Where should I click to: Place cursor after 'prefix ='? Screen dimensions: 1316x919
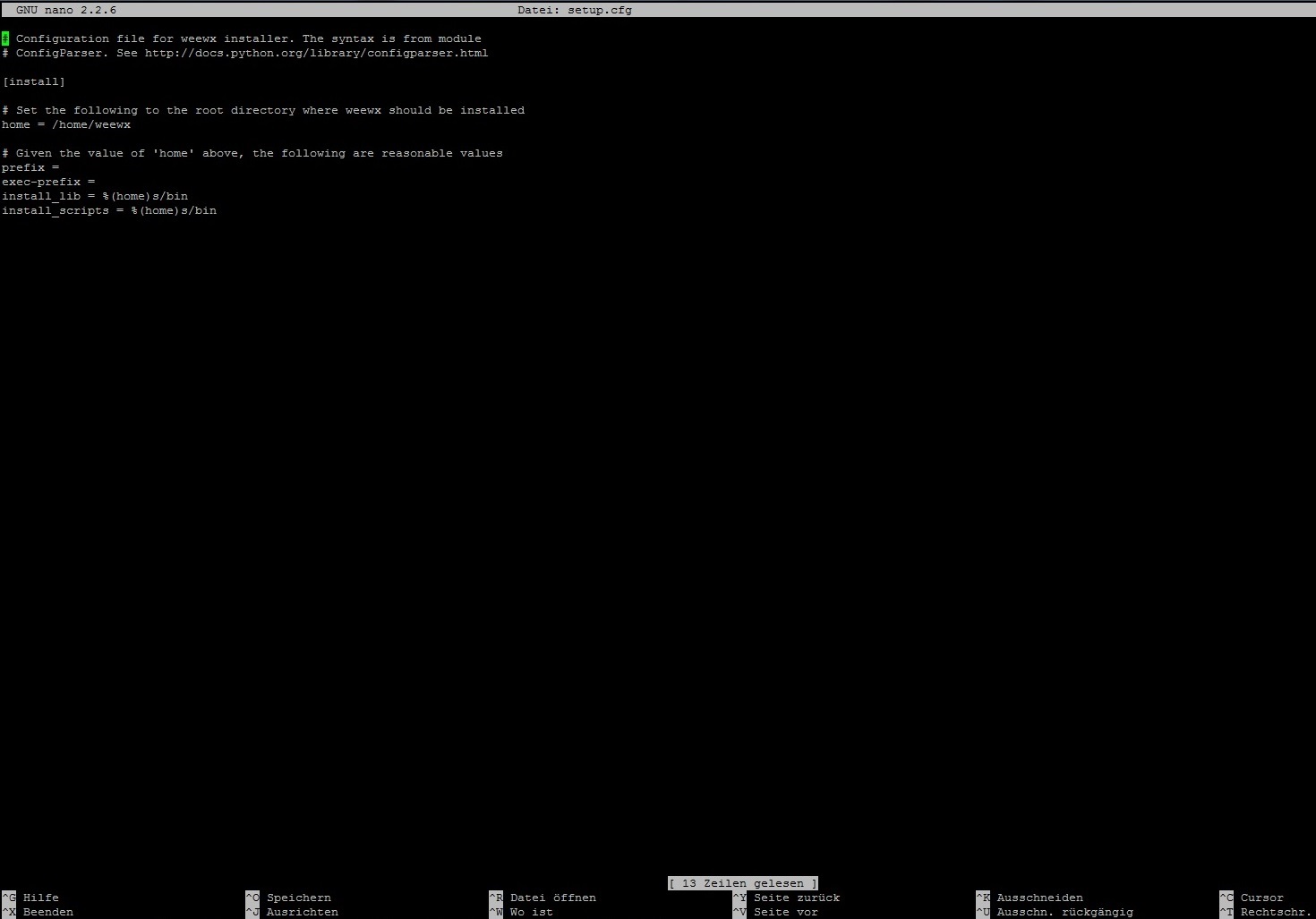click(x=63, y=167)
